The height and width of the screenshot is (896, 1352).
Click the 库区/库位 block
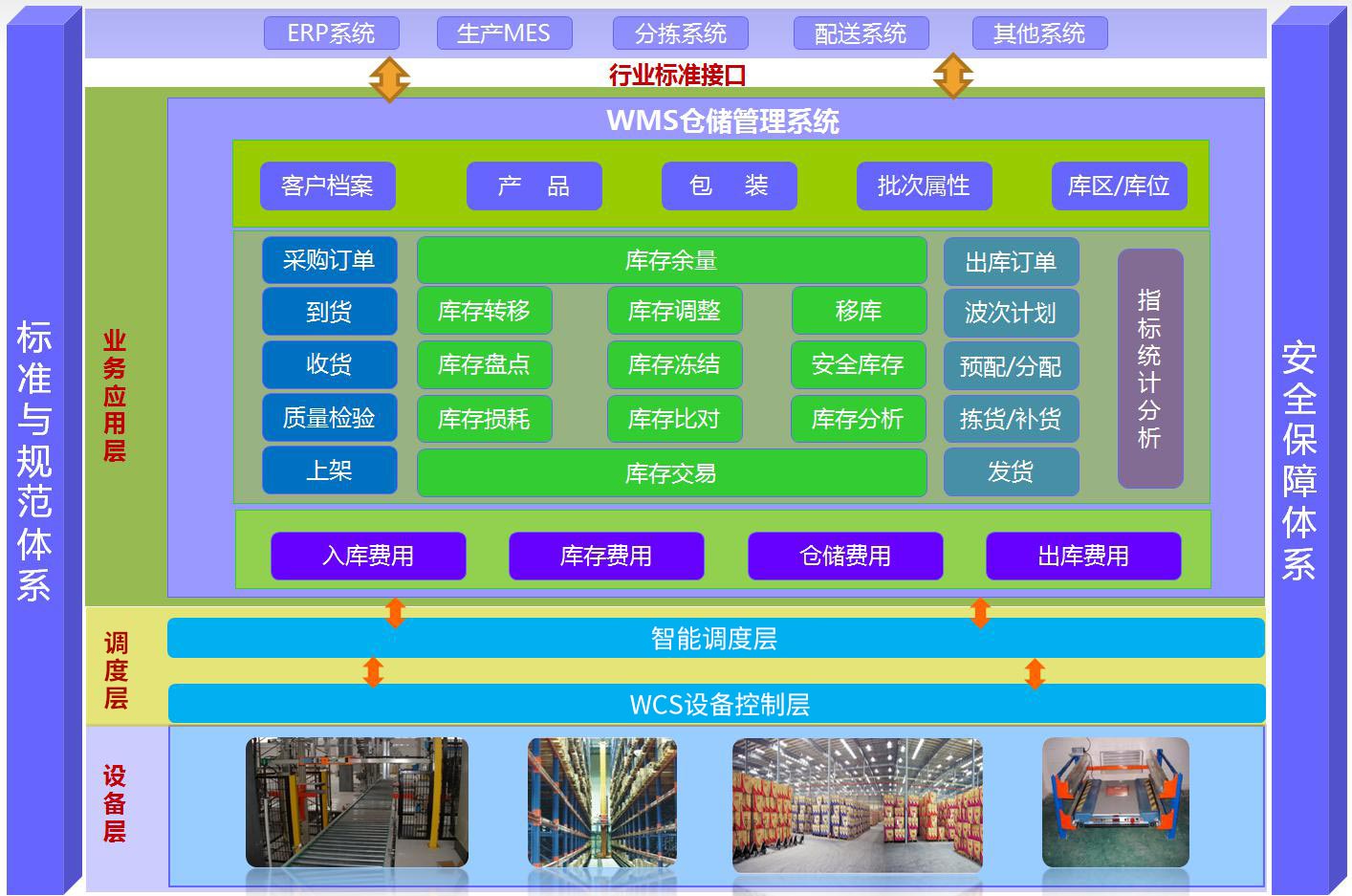coord(1119,186)
